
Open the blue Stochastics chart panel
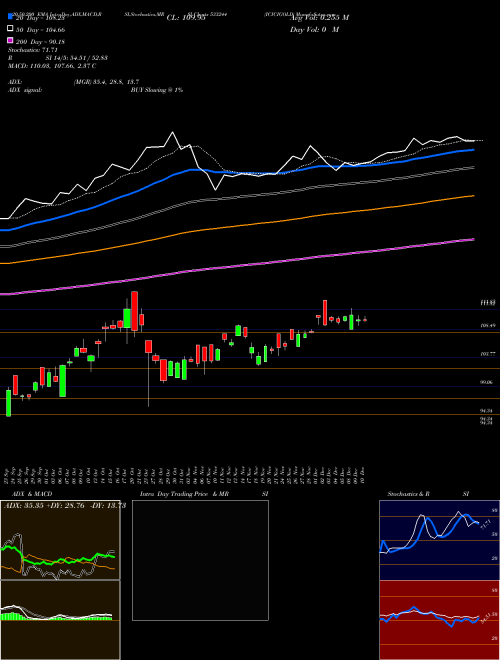439,540
